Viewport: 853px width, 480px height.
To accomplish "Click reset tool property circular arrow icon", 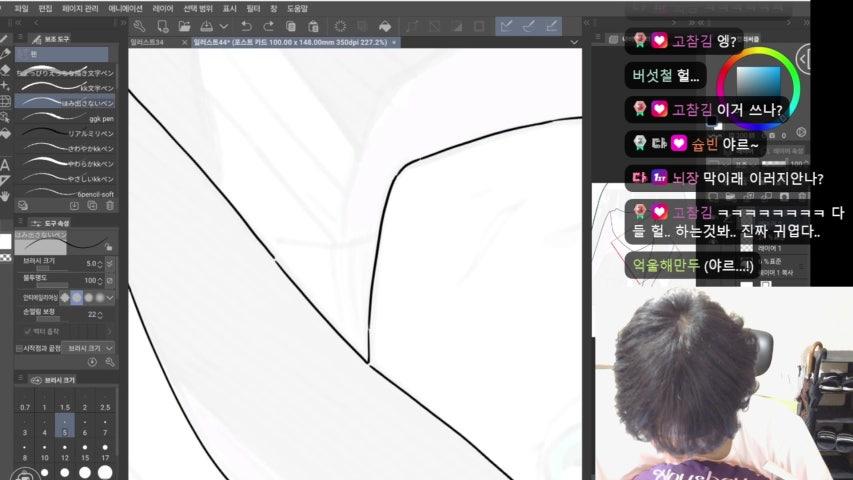I will click(x=92, y=362).
